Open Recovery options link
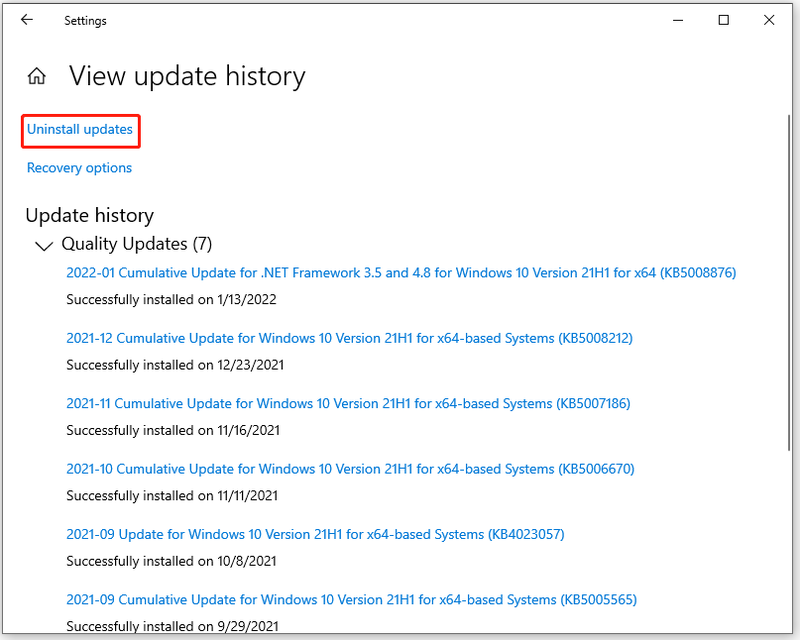Screen dimensions: 800x640 (x=79, y=168)
